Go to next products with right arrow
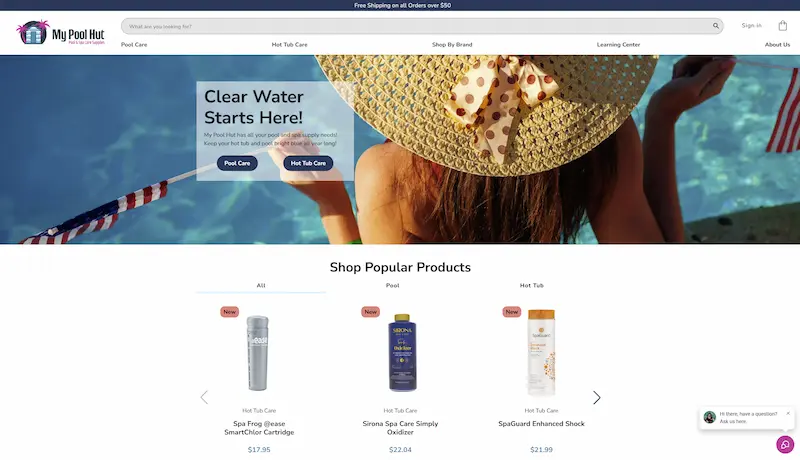Image resolution: width=800 pixels, height=460 pixels. point(596,398)
